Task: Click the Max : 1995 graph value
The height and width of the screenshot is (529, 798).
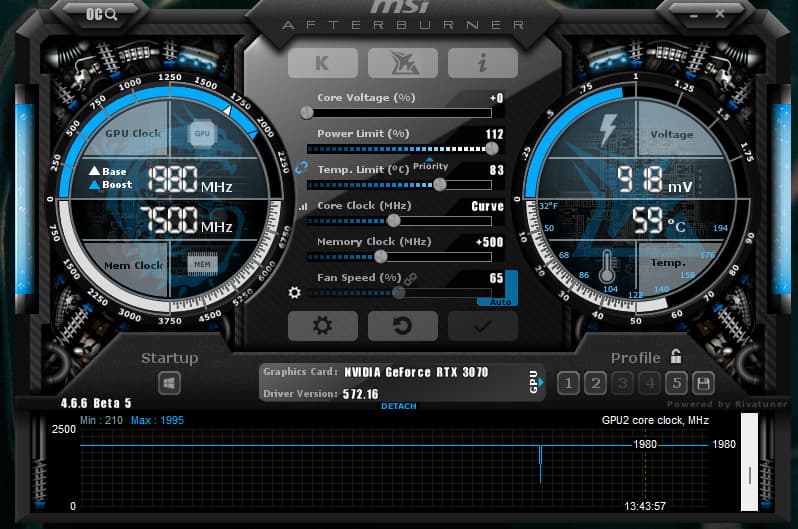Action: click(x=157, y=420)
